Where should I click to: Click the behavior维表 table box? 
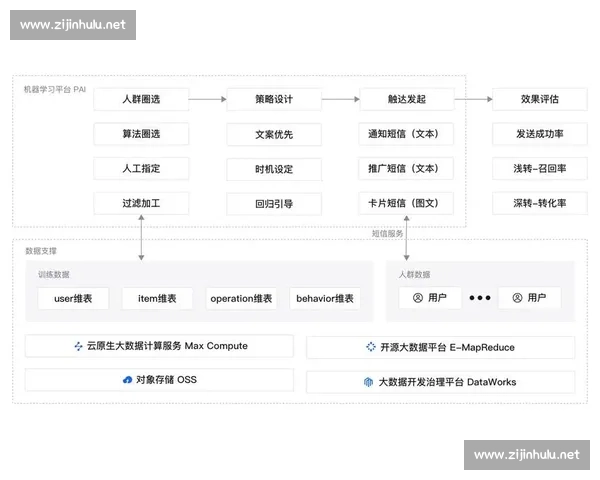click(x=325, y=298)
